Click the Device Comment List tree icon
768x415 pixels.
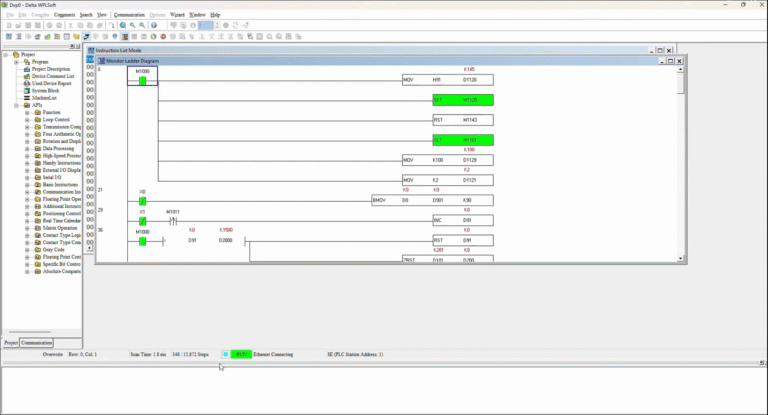click(27, 76)
